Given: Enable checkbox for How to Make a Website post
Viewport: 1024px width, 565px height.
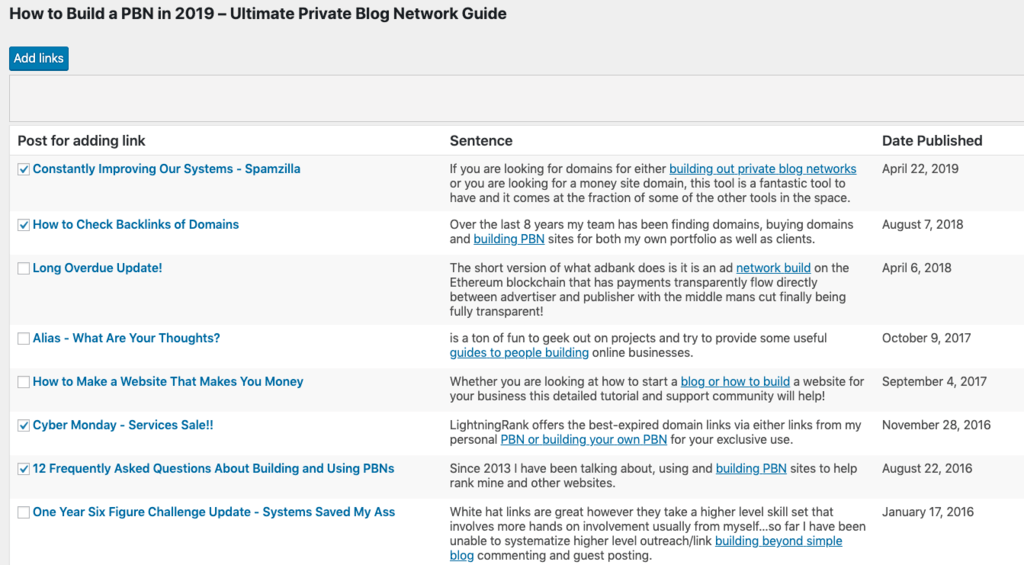Looking at the screenshot, I should [24, 382].
